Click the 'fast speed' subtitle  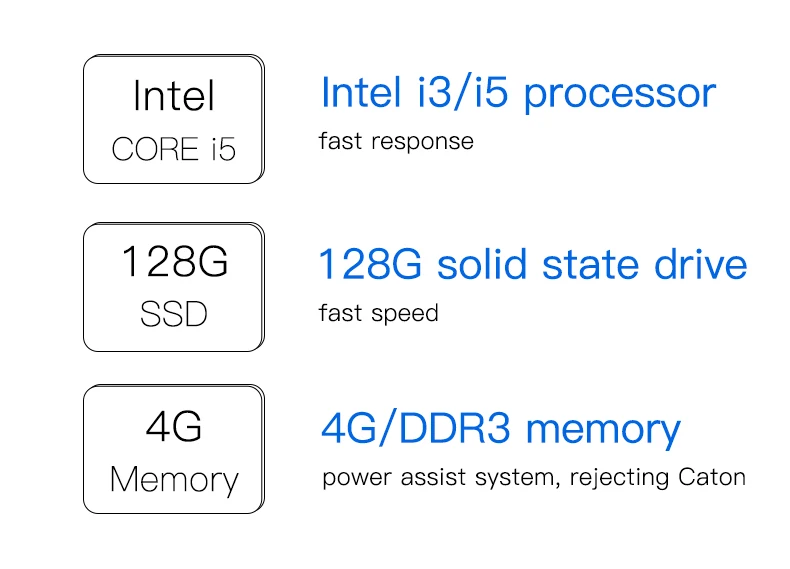(378, 313)
